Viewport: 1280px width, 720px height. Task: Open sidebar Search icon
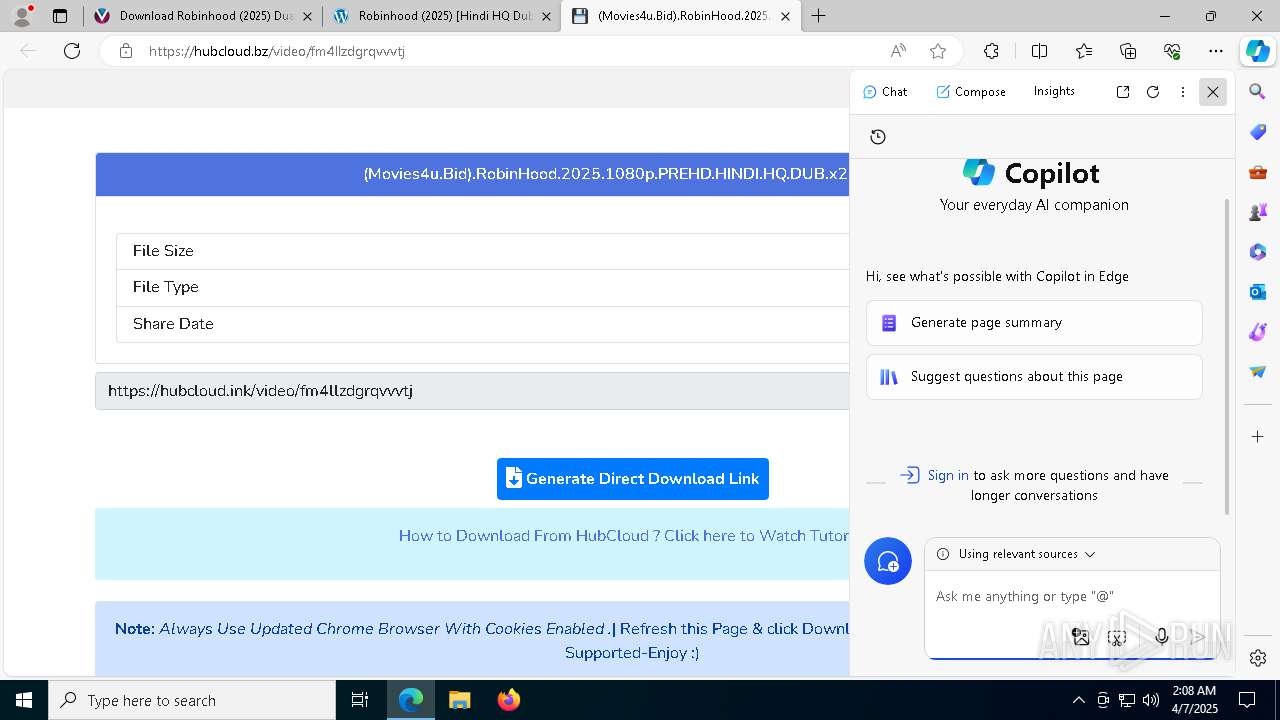click(1258, 92)
